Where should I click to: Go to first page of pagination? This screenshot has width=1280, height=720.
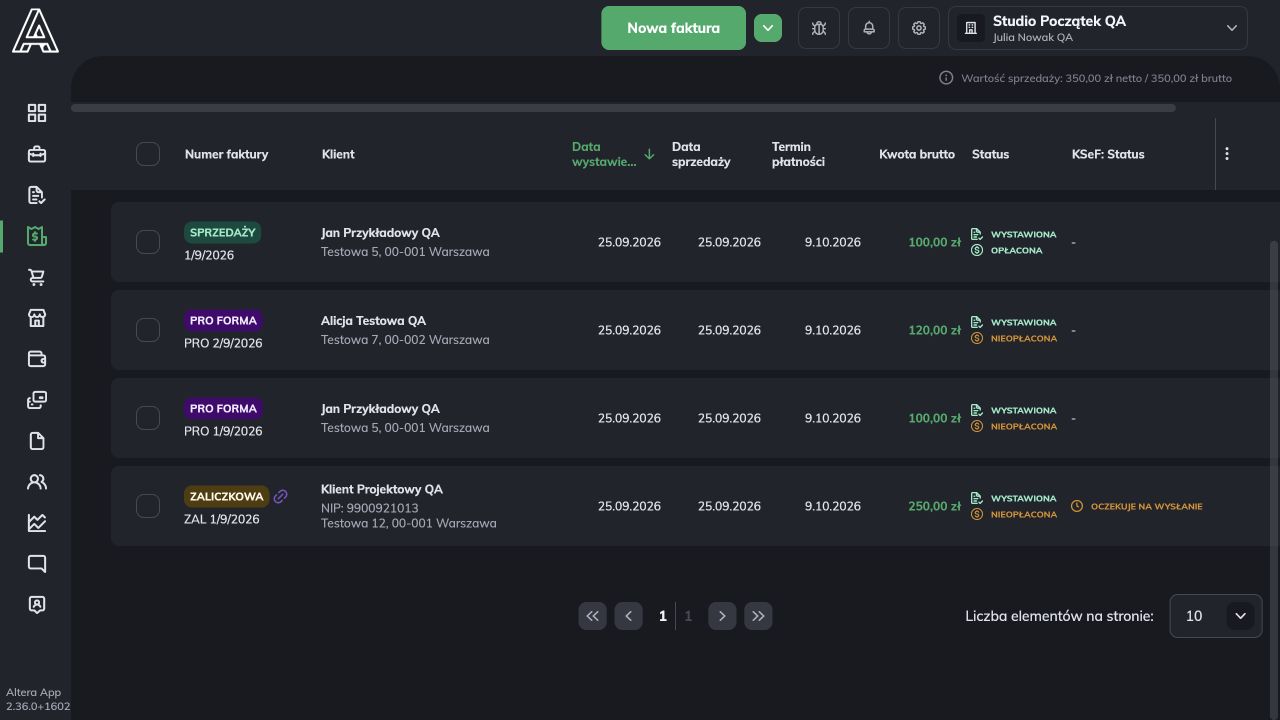tap(593, 616)
